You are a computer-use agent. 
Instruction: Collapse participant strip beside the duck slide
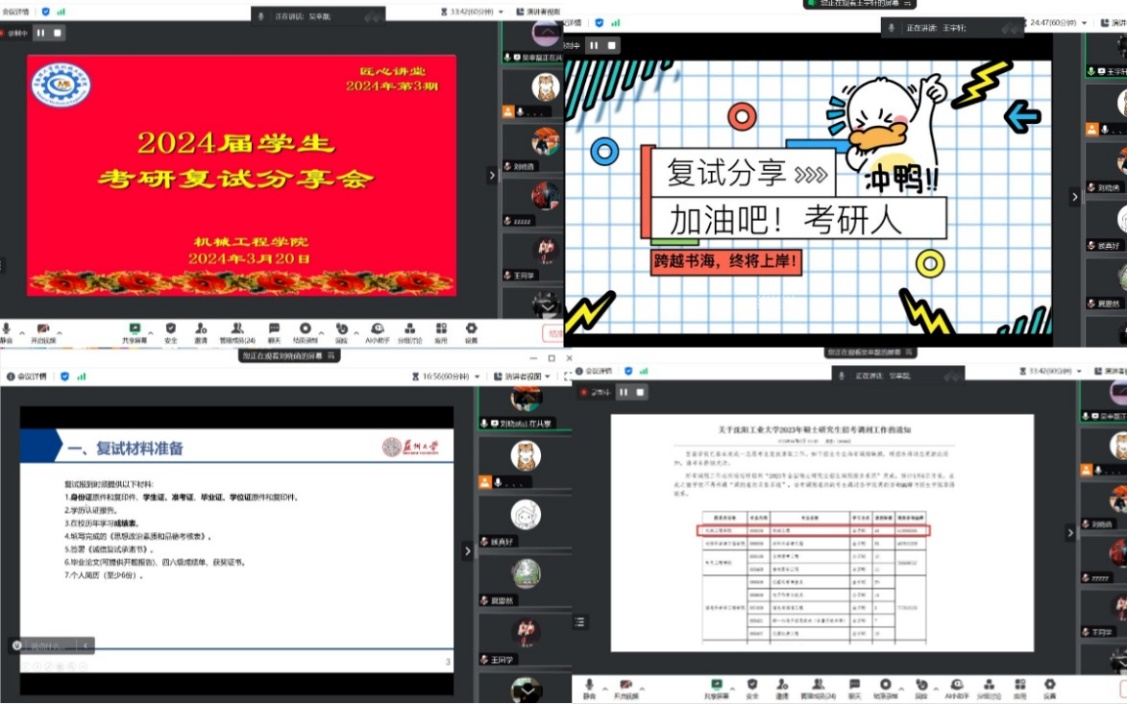(x=1075, y=196)
